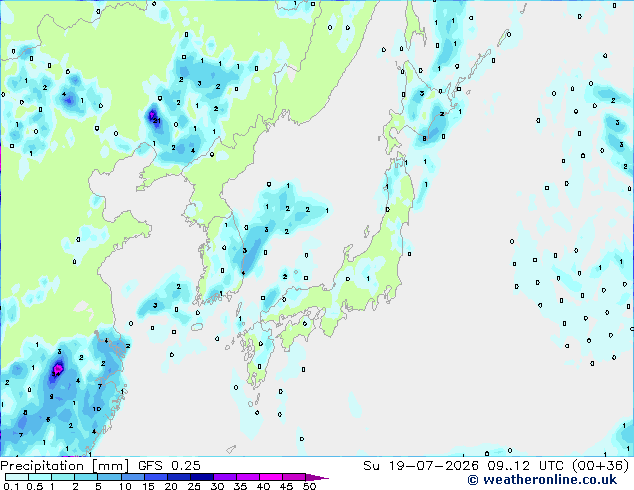Click the '34' precipitation value on the map
Screen dimensions: 634x490
[55, 374]
